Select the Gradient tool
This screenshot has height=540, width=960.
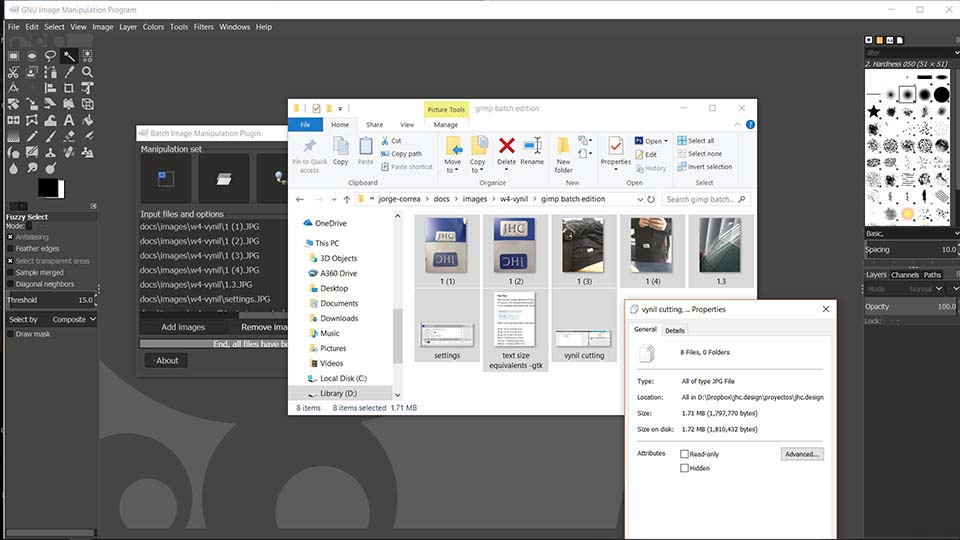[x=13, y=137]
